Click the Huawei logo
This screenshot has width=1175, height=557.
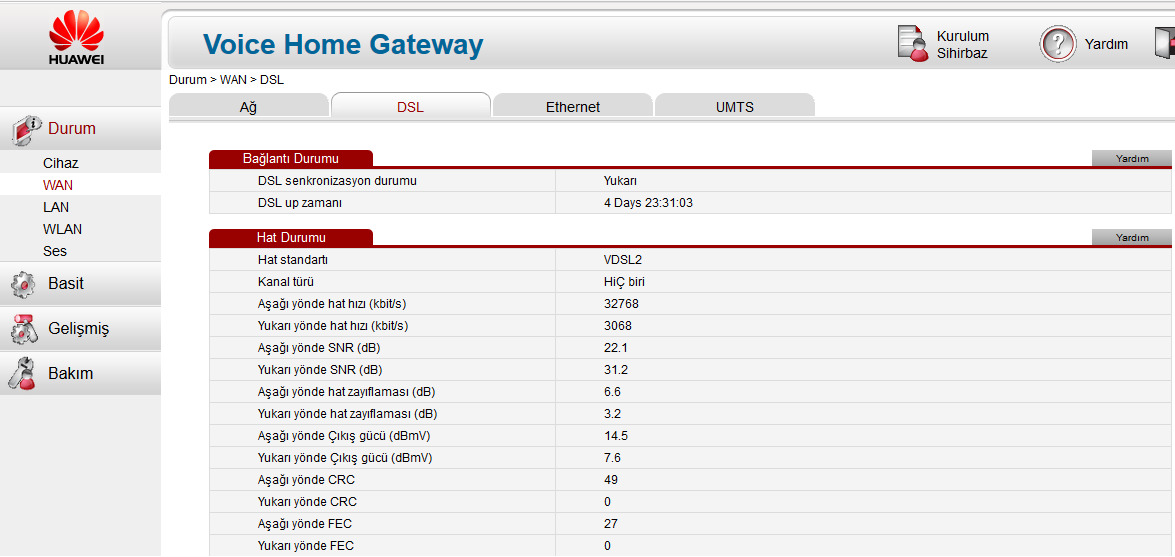(x=76, y=36)
